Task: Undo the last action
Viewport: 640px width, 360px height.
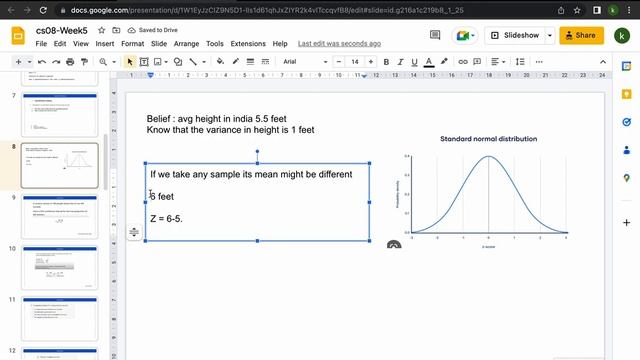Action: (42, 62)
